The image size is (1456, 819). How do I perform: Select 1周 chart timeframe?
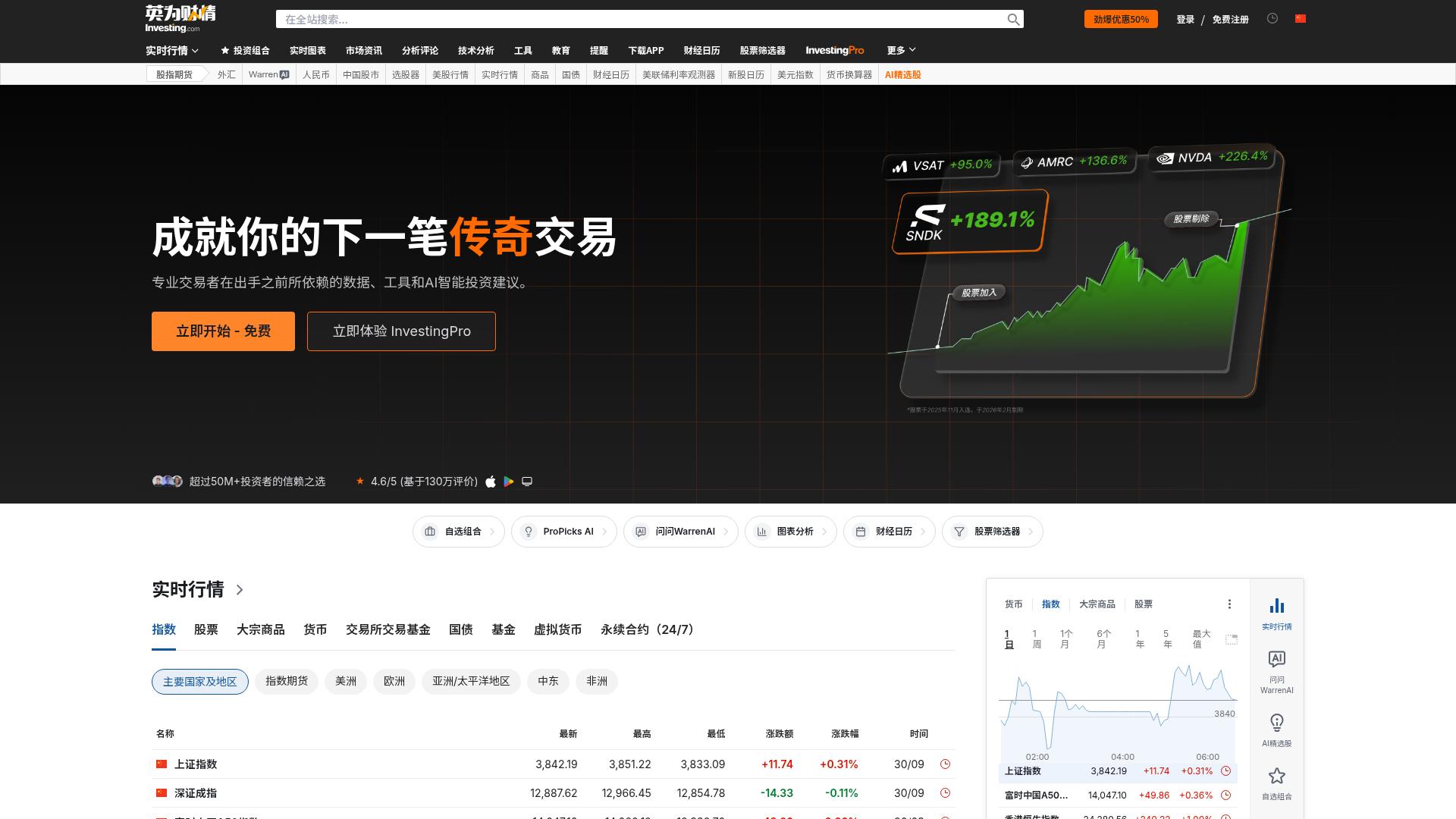coord(1037,639)
